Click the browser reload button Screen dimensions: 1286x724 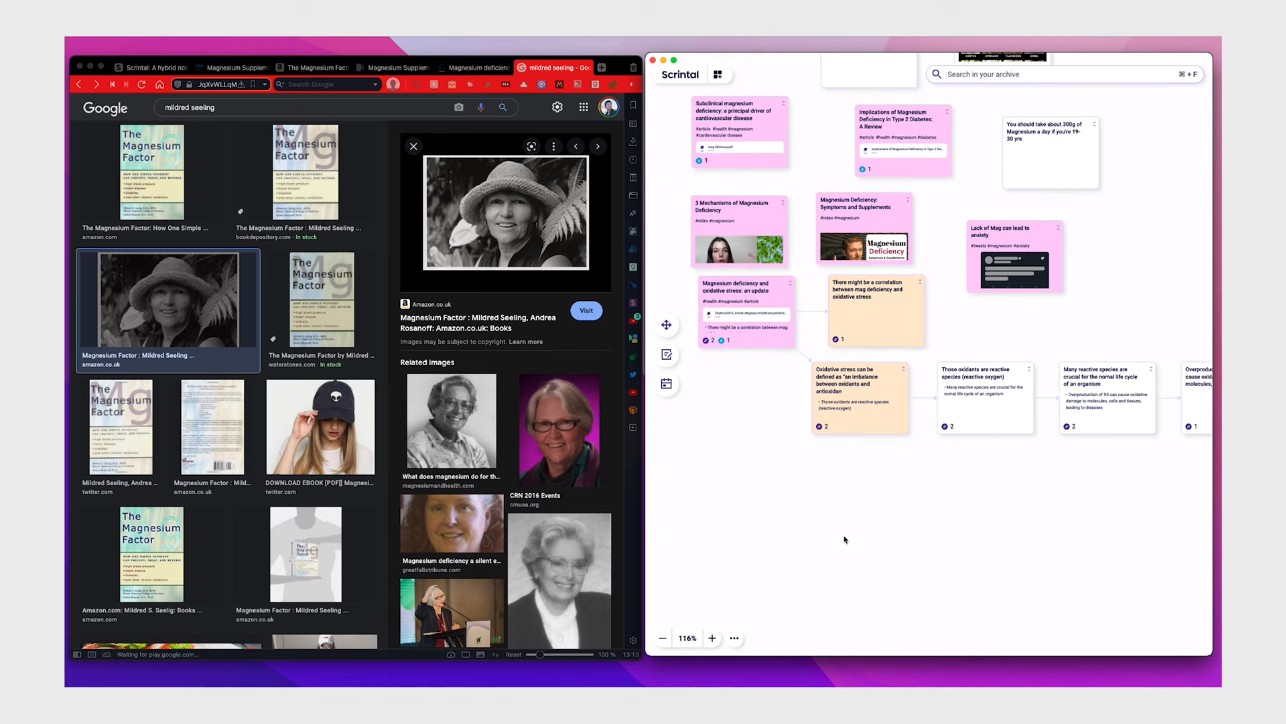point(142,85)
